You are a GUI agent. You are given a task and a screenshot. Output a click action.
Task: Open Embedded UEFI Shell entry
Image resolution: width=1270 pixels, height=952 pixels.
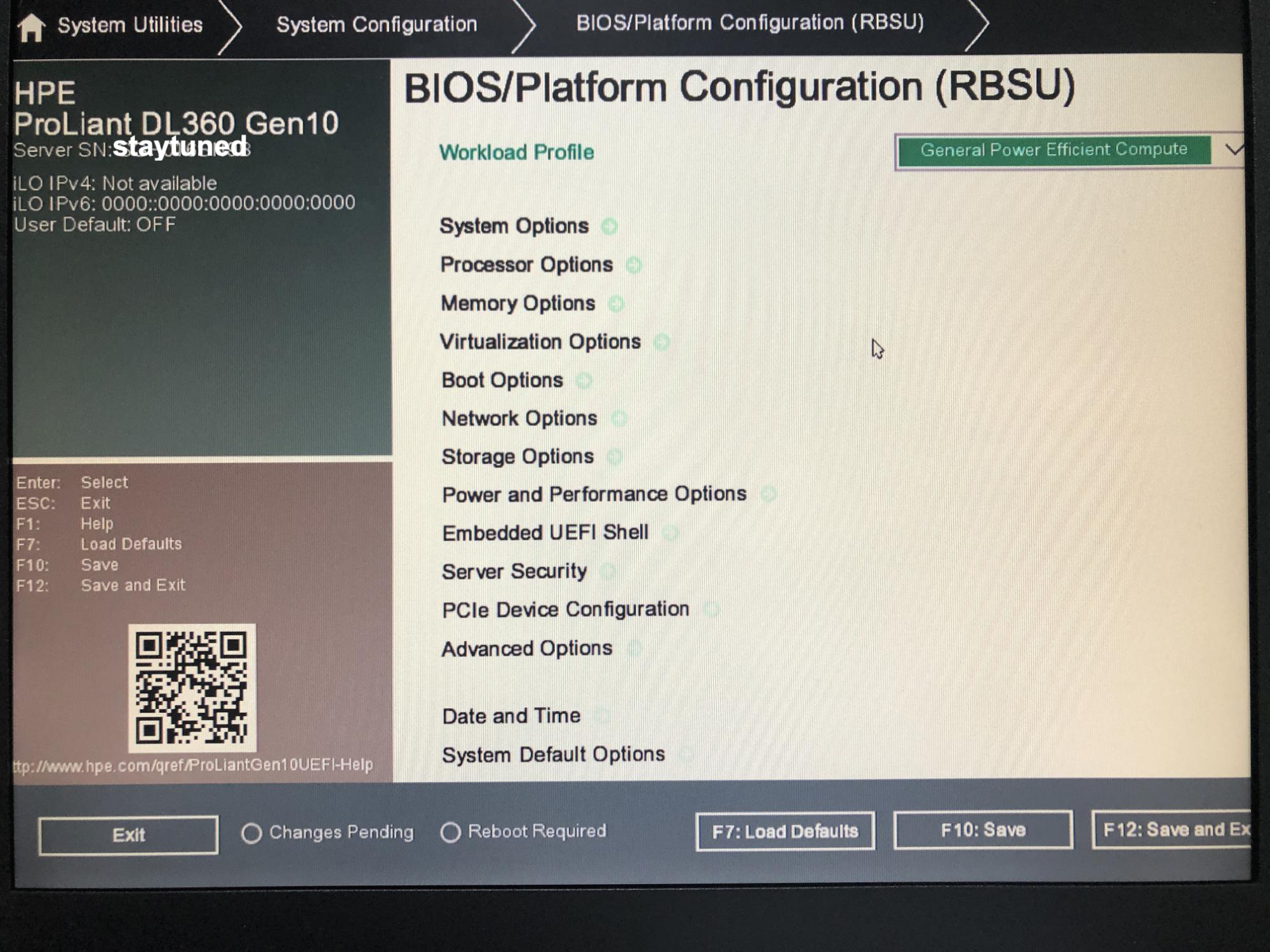point(545,532)
